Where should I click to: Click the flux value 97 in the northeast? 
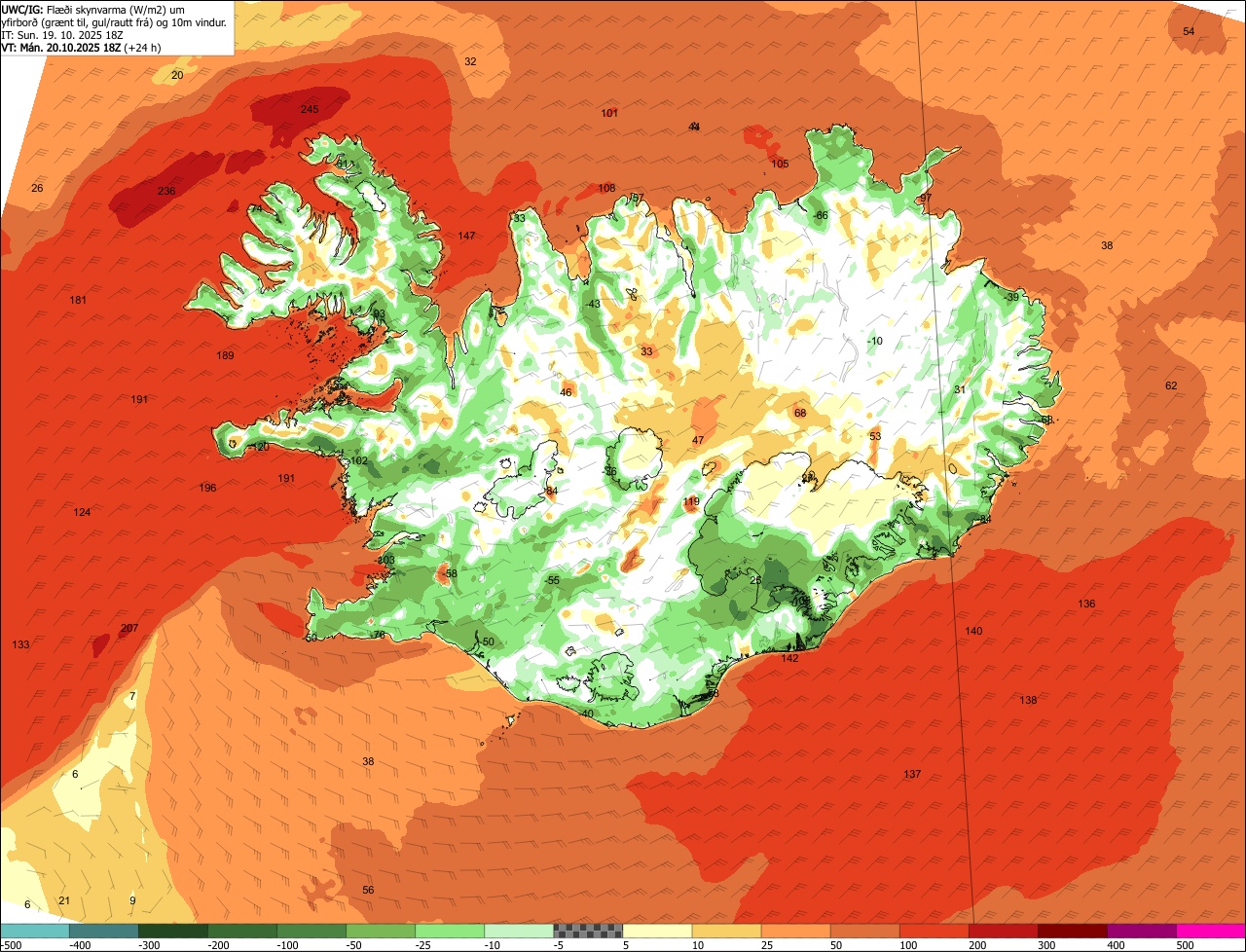(x=926, y=198)
